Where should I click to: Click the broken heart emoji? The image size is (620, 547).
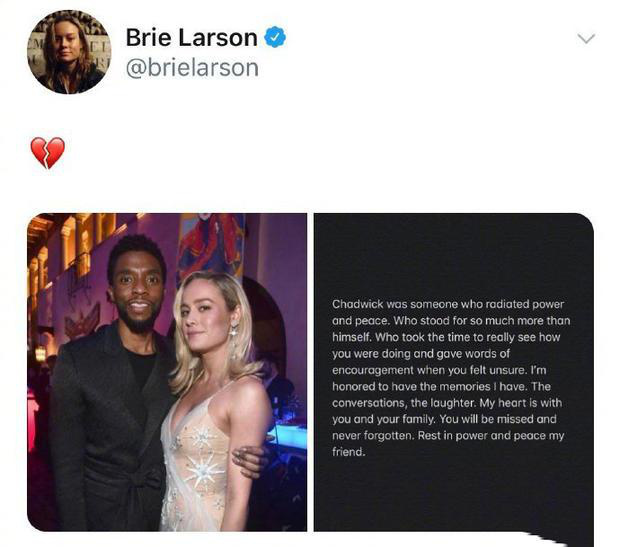pyautogui.click(x=47, y=152)
